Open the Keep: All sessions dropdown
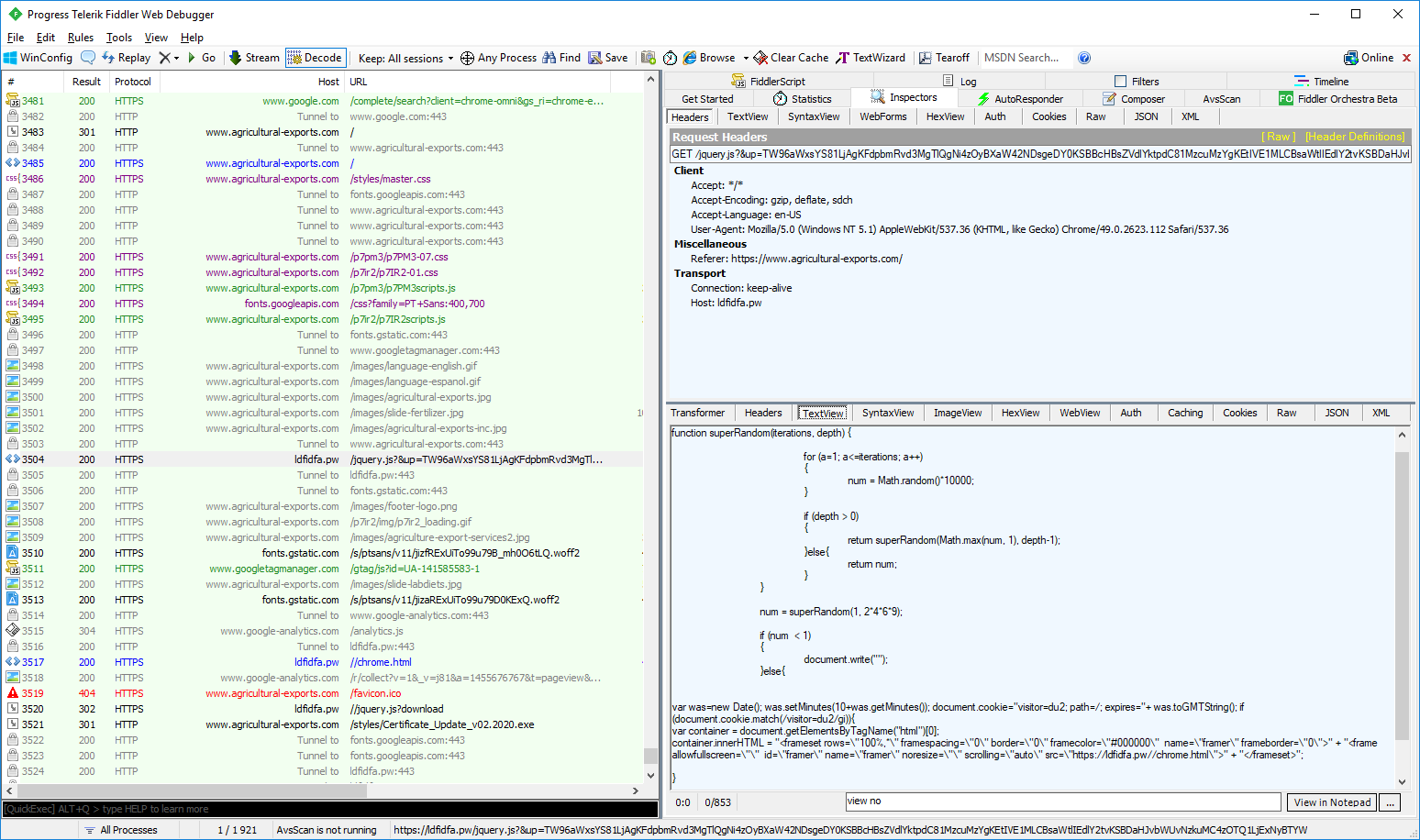Screen dimensions: 1420x840 [405, 58]
